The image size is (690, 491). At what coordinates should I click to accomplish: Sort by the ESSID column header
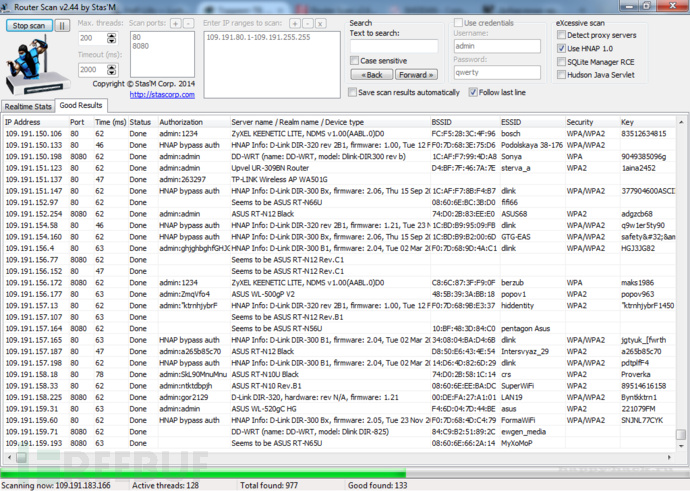pyautogui.click(x=532, y=122)
